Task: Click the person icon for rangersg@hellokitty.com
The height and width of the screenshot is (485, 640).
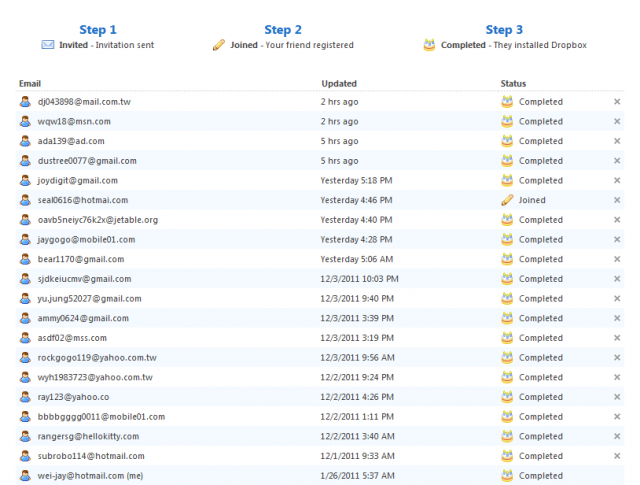Action: pos(25,436)
